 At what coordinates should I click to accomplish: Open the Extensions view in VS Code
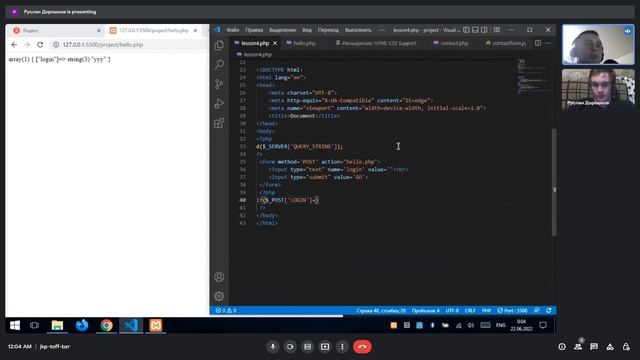pyautogui.click(x=219, y=123)
